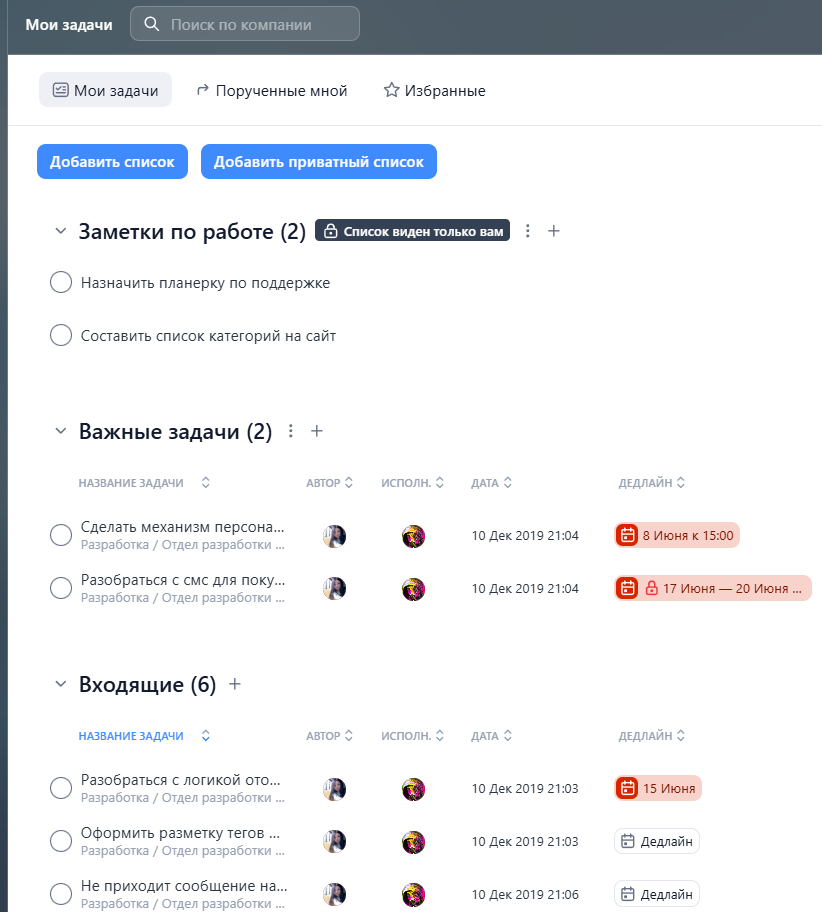Open the three-dot options of "Заметки по работе"
This screenshot has height=912, width=822.
coord(527,230)
